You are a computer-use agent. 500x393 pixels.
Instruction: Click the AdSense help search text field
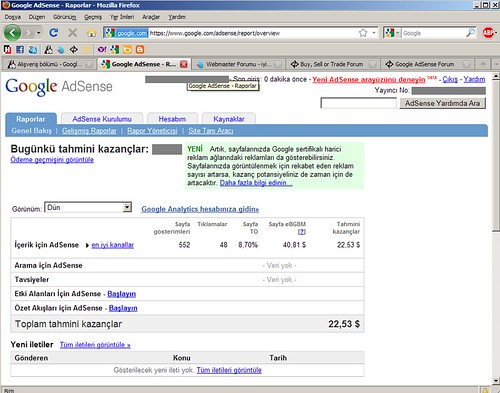tap(359, 103)
